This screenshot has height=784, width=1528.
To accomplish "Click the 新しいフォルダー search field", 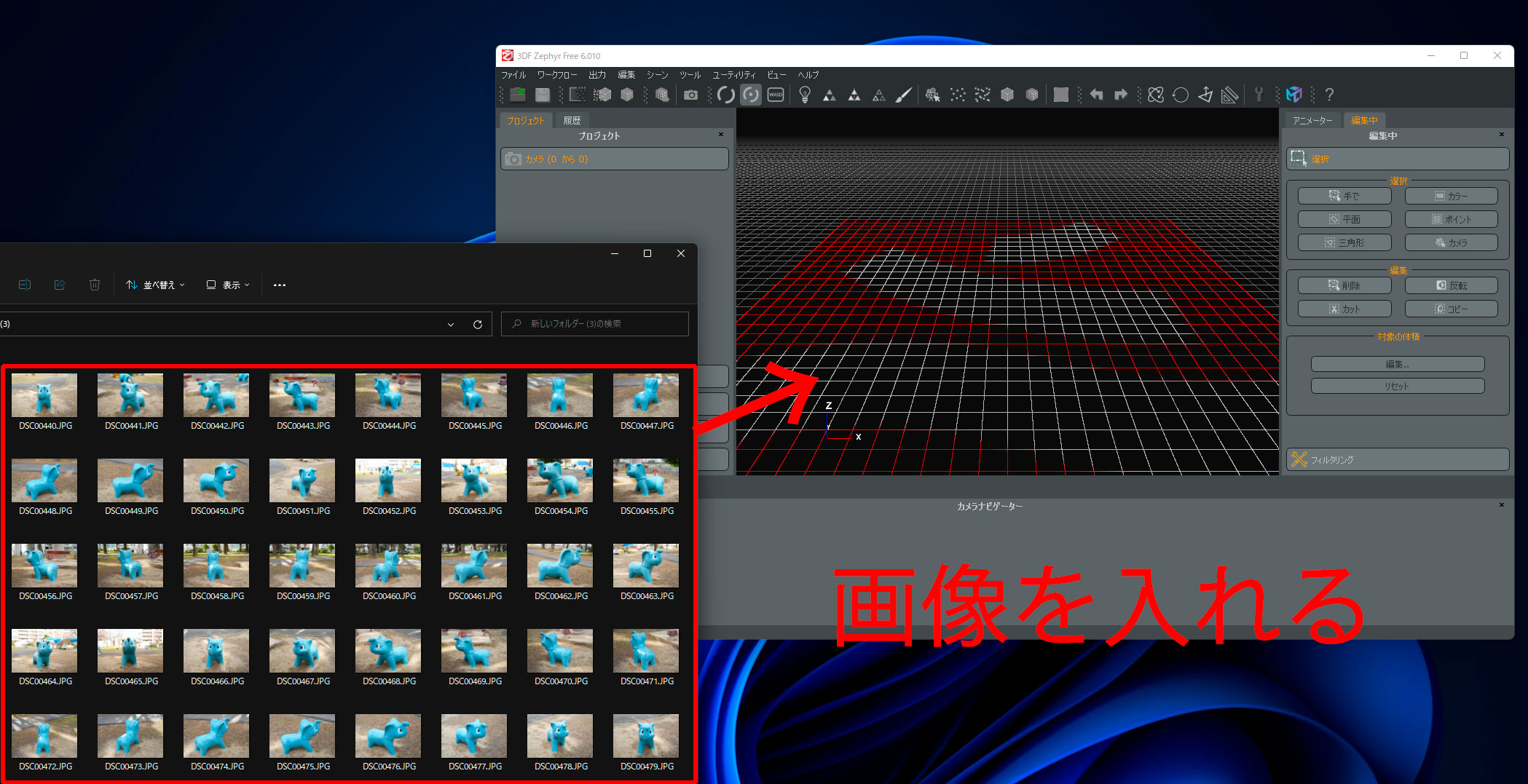I will click(595, 324).
